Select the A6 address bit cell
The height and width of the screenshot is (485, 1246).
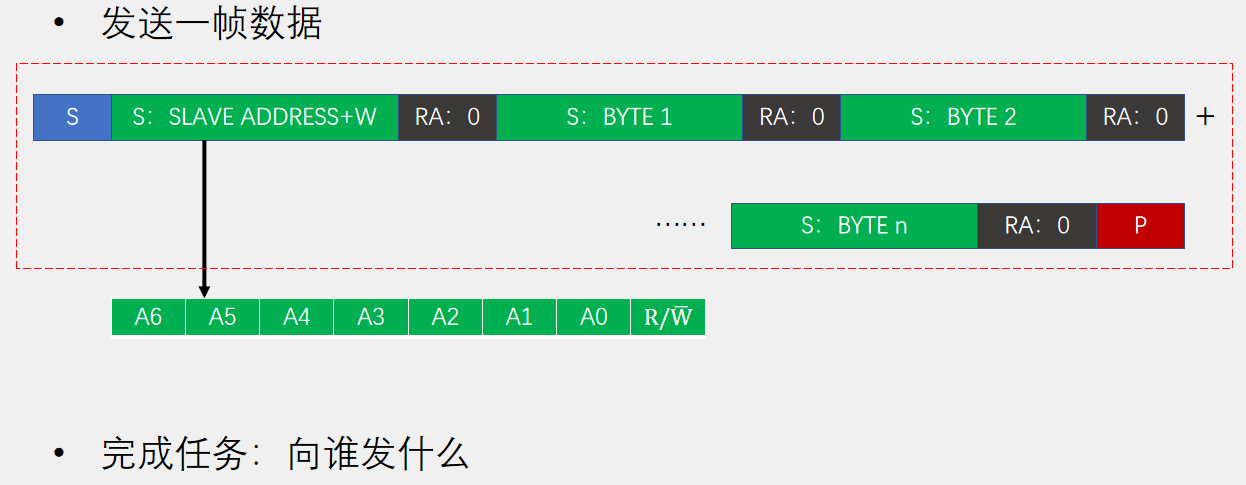[x=148, y=318]
